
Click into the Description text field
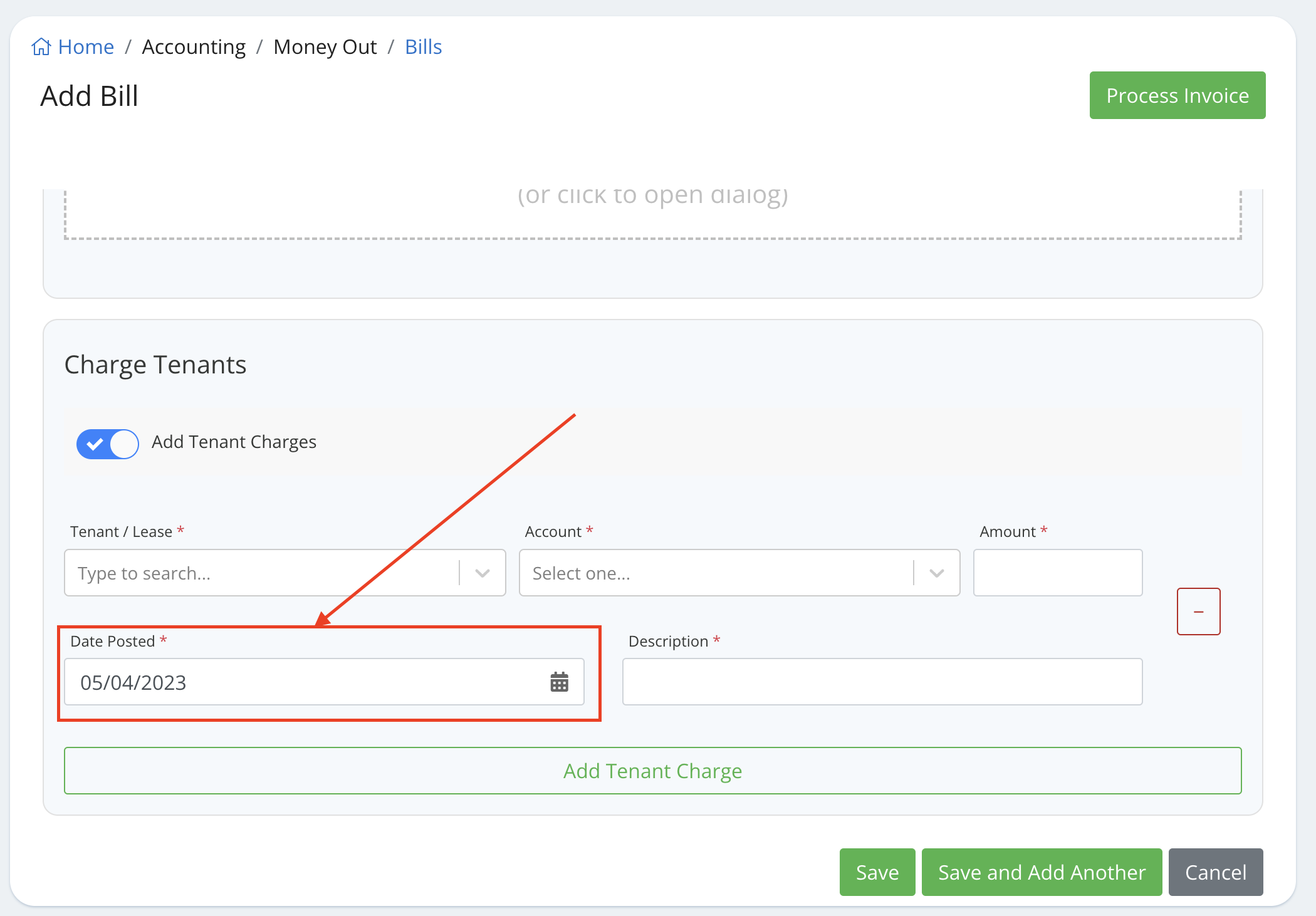pos(882,682)
